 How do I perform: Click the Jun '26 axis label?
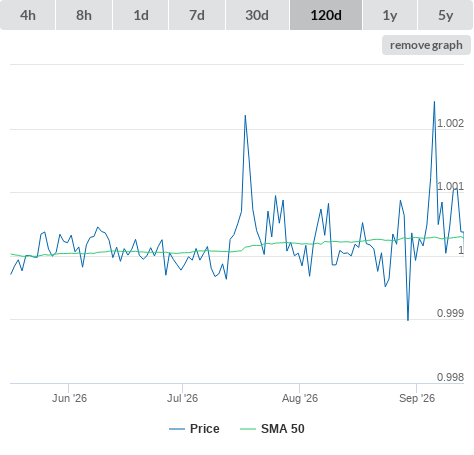pos(69,398)
